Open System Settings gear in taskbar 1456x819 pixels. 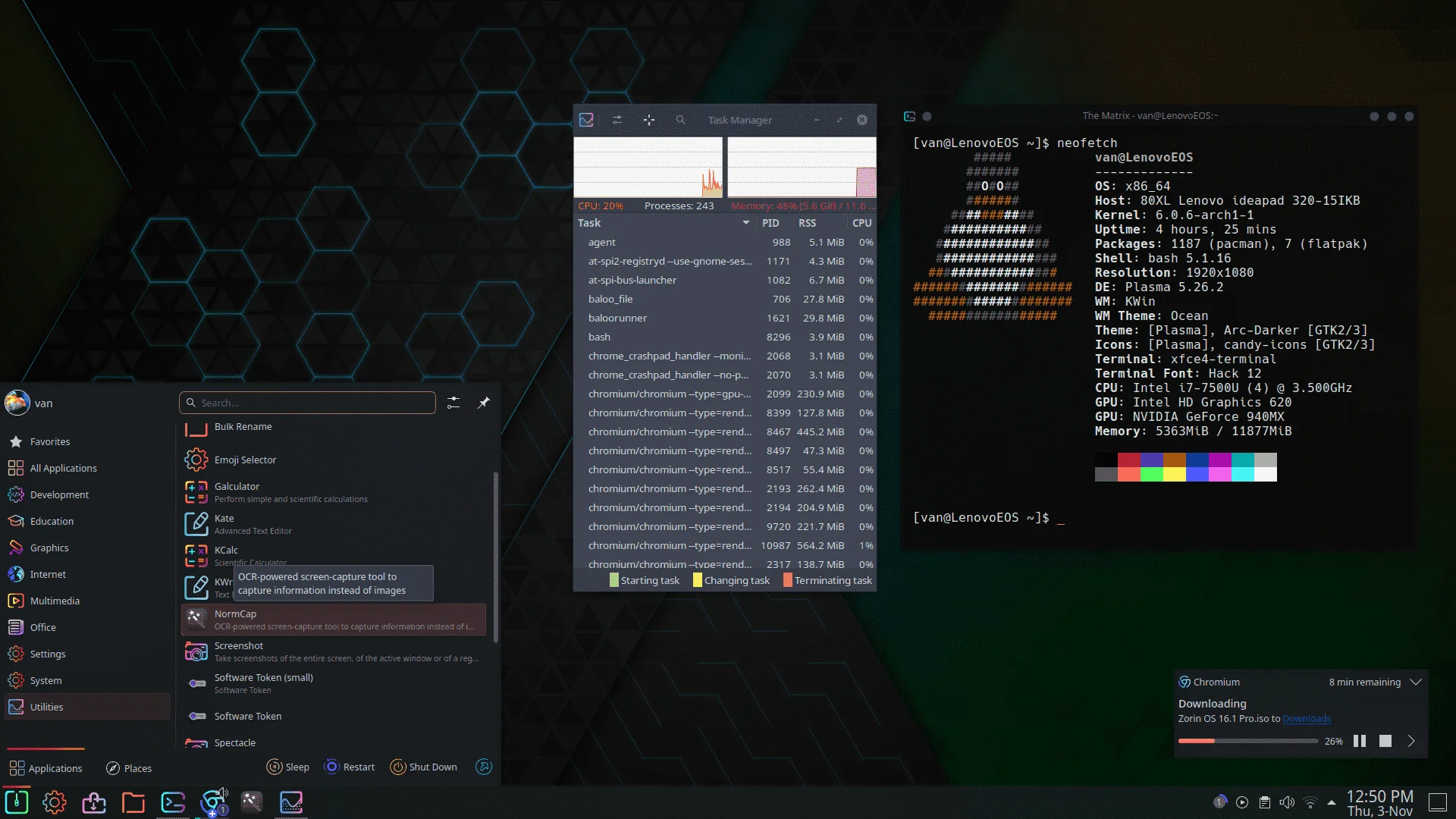tap(55, 802)
